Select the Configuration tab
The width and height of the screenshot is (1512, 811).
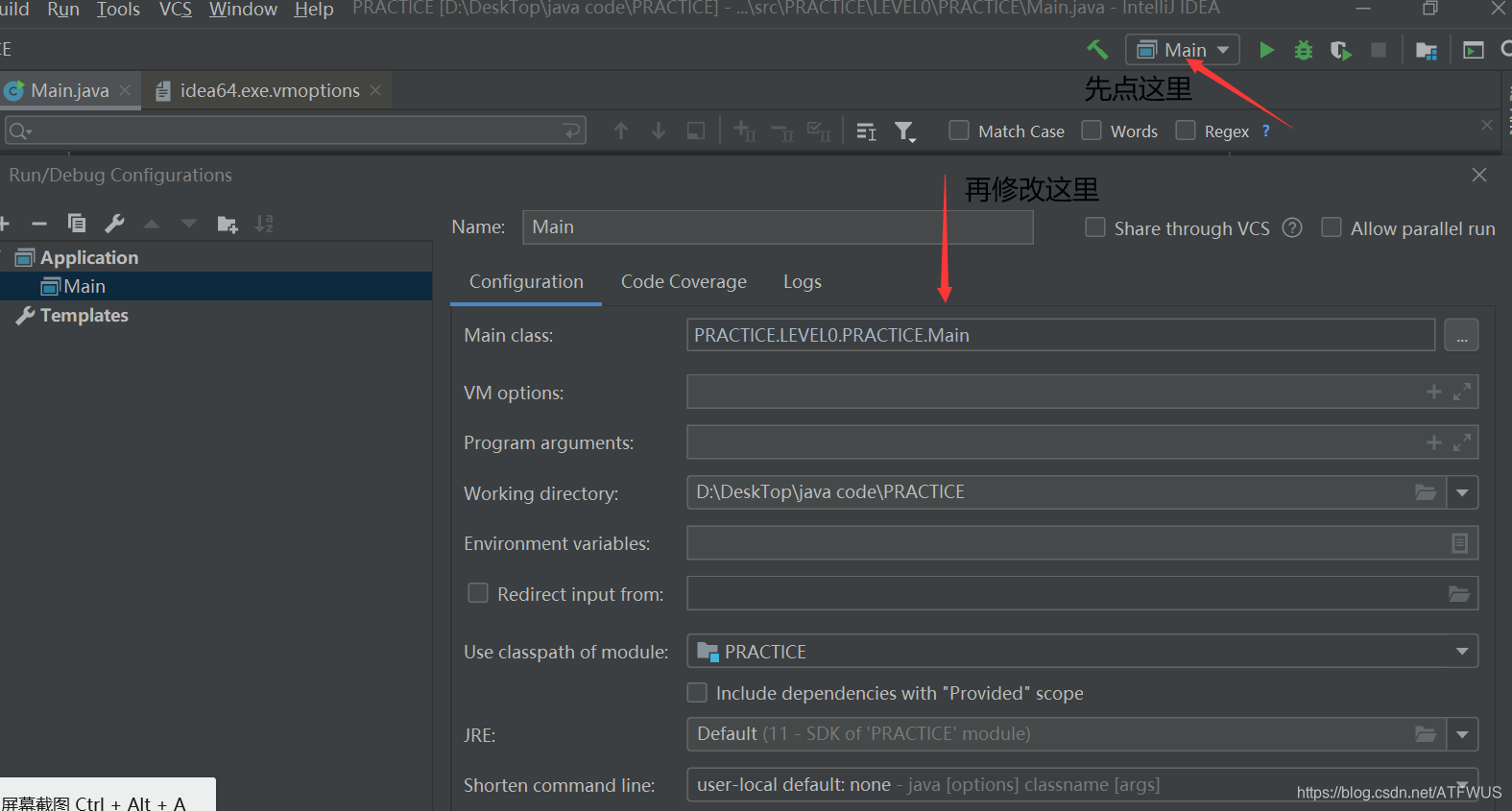[x=526, y=281]
